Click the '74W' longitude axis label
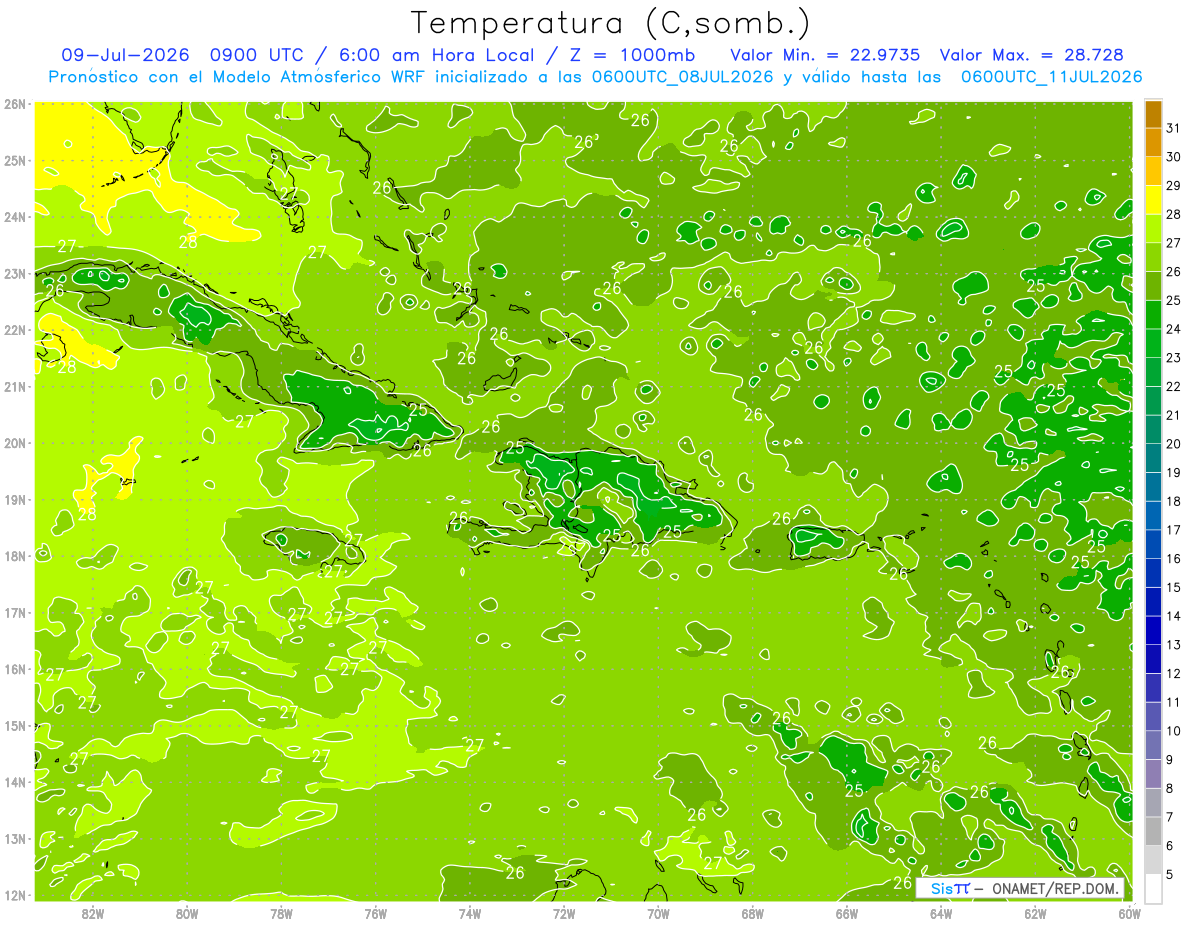 470,913
